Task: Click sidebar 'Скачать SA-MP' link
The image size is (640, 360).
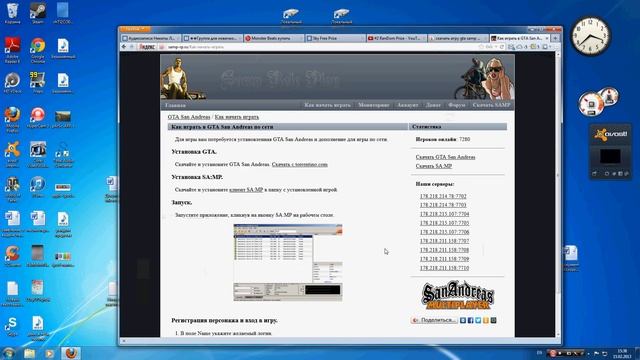Action: tap(433, 166)
